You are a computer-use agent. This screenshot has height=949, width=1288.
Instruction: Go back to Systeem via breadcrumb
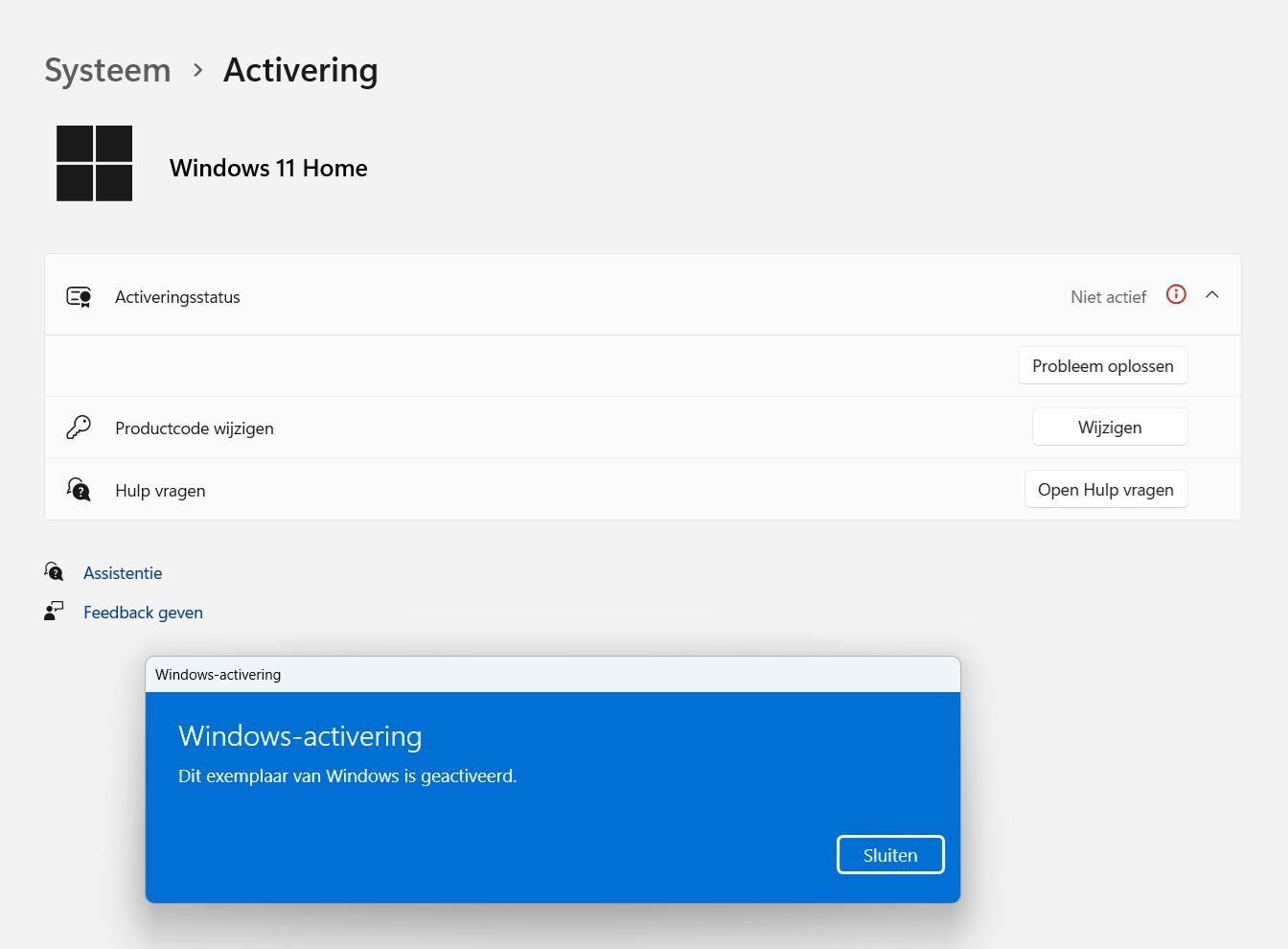(x=107, y=70)
